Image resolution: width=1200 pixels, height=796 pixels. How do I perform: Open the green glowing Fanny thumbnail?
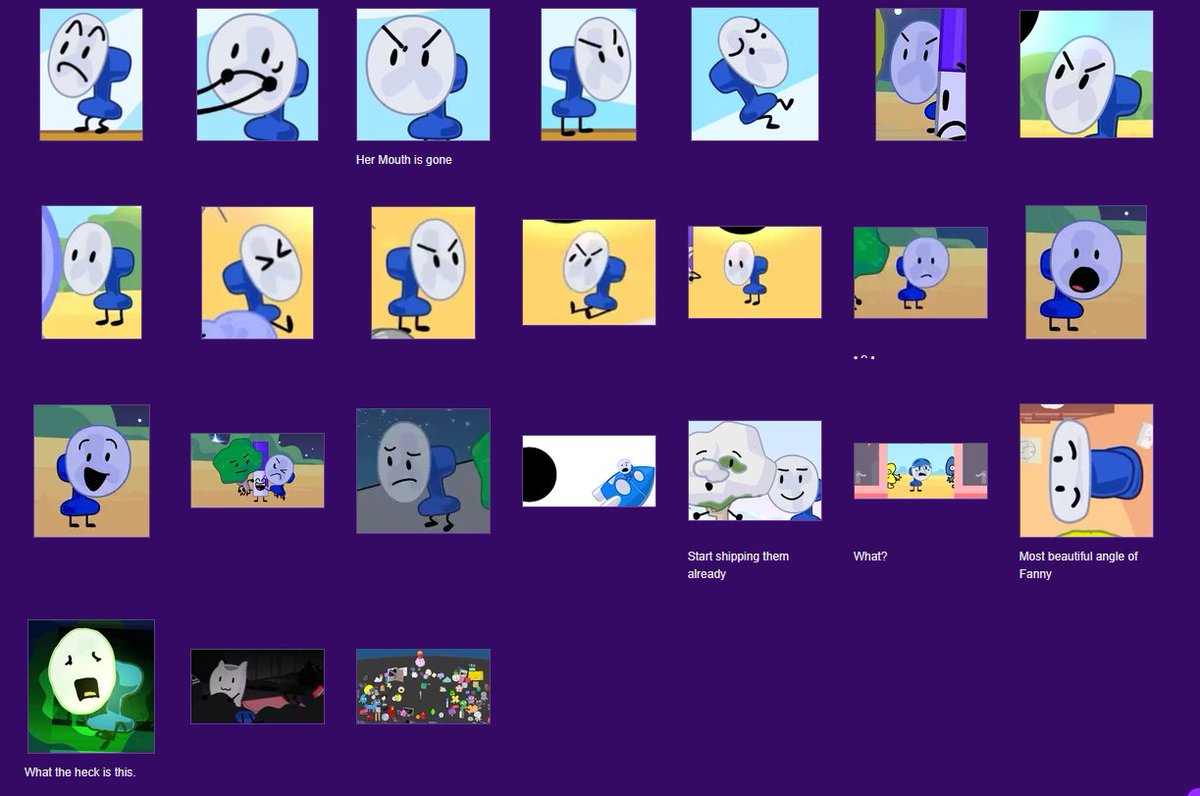tap(91, 686)
